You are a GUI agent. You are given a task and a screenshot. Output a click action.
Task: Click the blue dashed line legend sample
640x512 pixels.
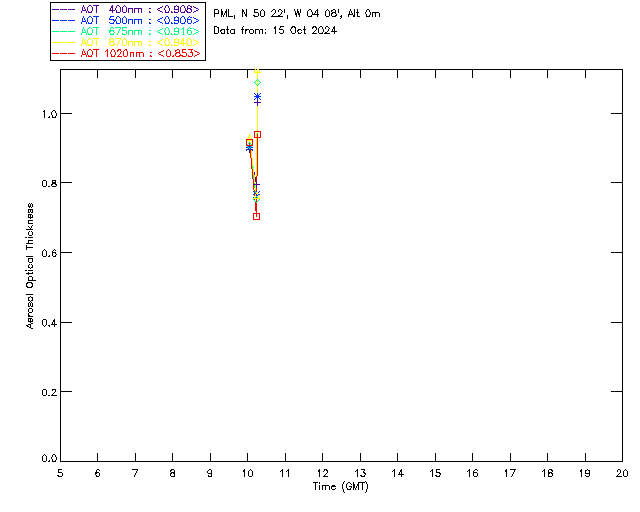(x=64, y=20)
